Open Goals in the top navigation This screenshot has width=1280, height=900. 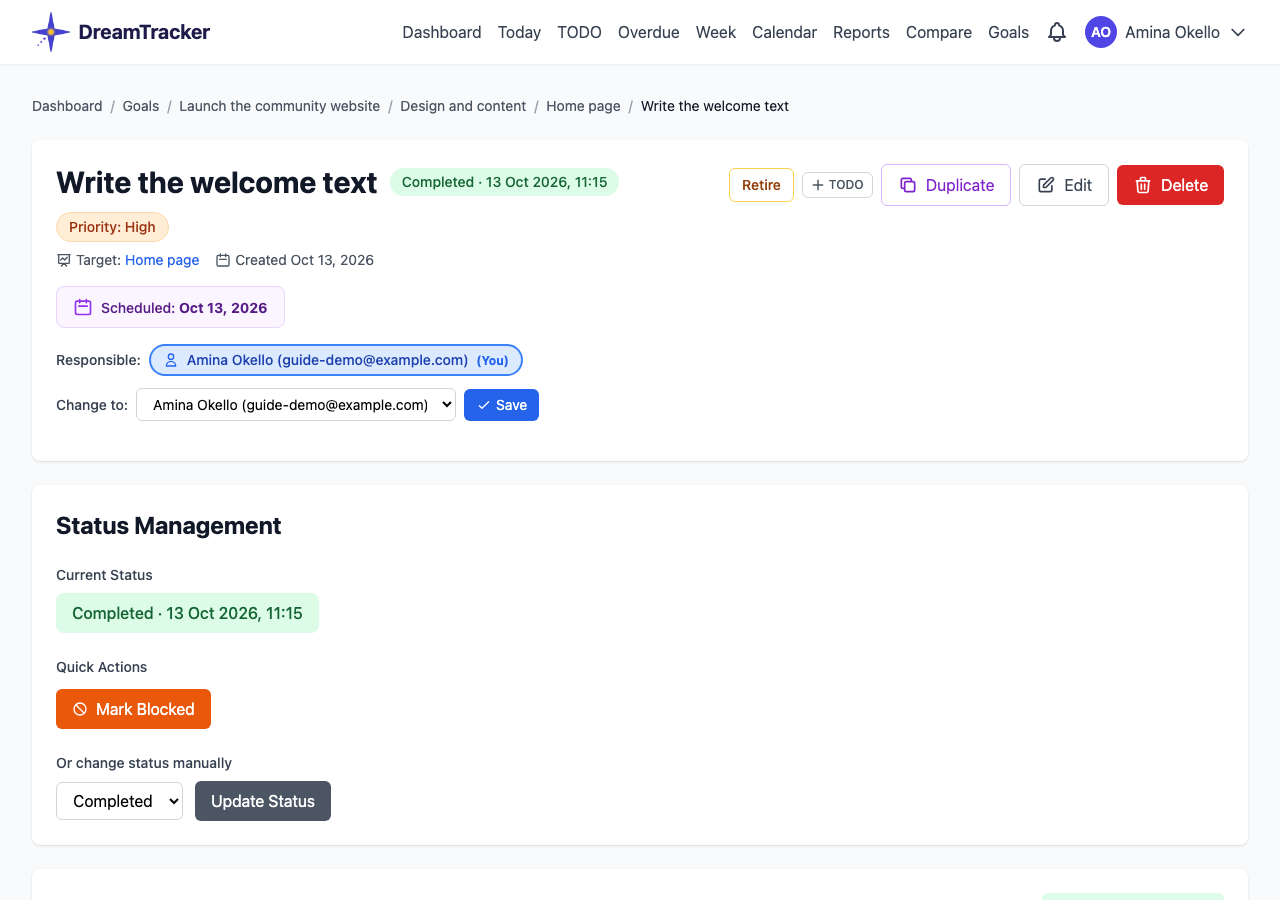pyautogui.click(x=1008, y=32)
